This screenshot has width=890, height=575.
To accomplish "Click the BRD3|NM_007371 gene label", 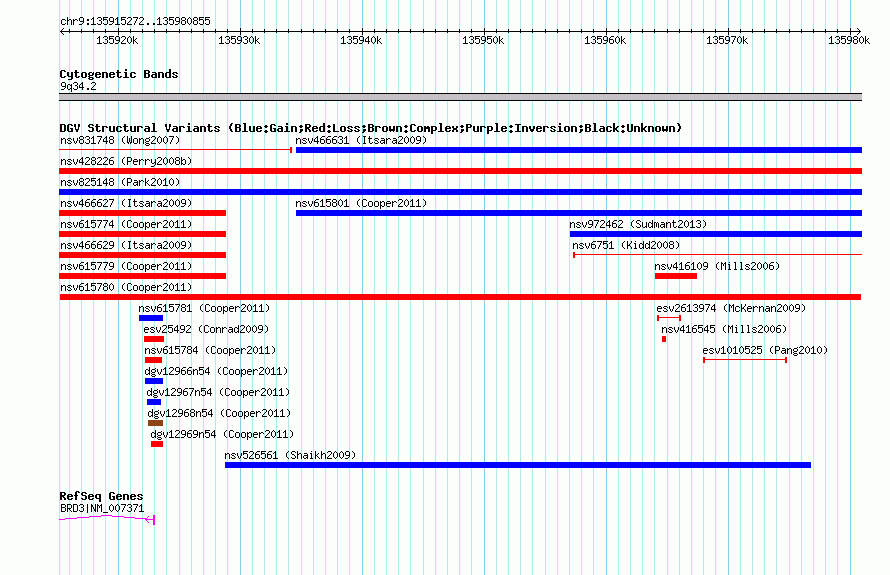I will click(x=102, y=509).
